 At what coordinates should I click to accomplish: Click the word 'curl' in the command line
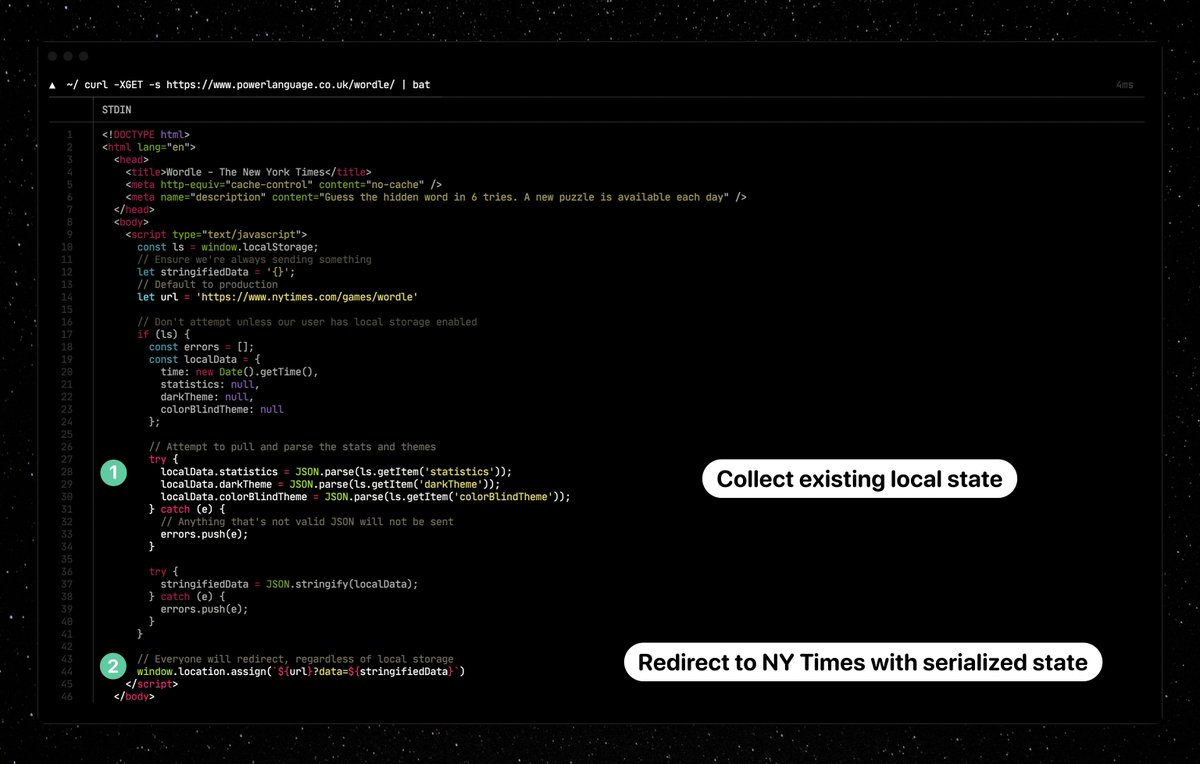coord(97,85)
